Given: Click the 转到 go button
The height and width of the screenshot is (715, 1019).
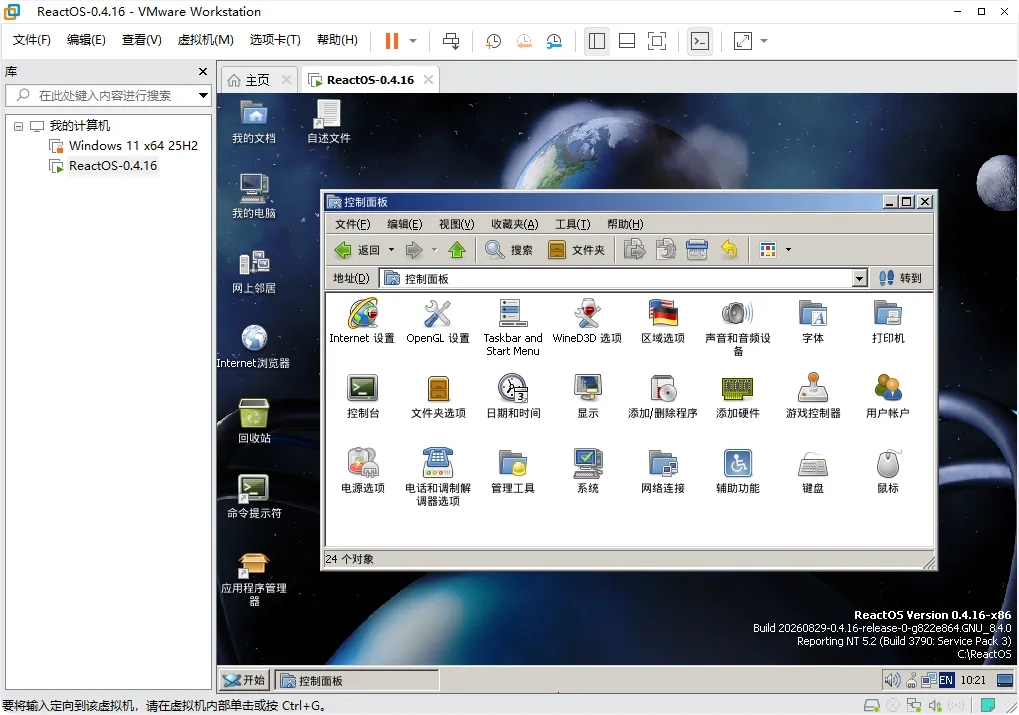Looking at the screenshot, I should pyautogui.click(x=900, y=278).
